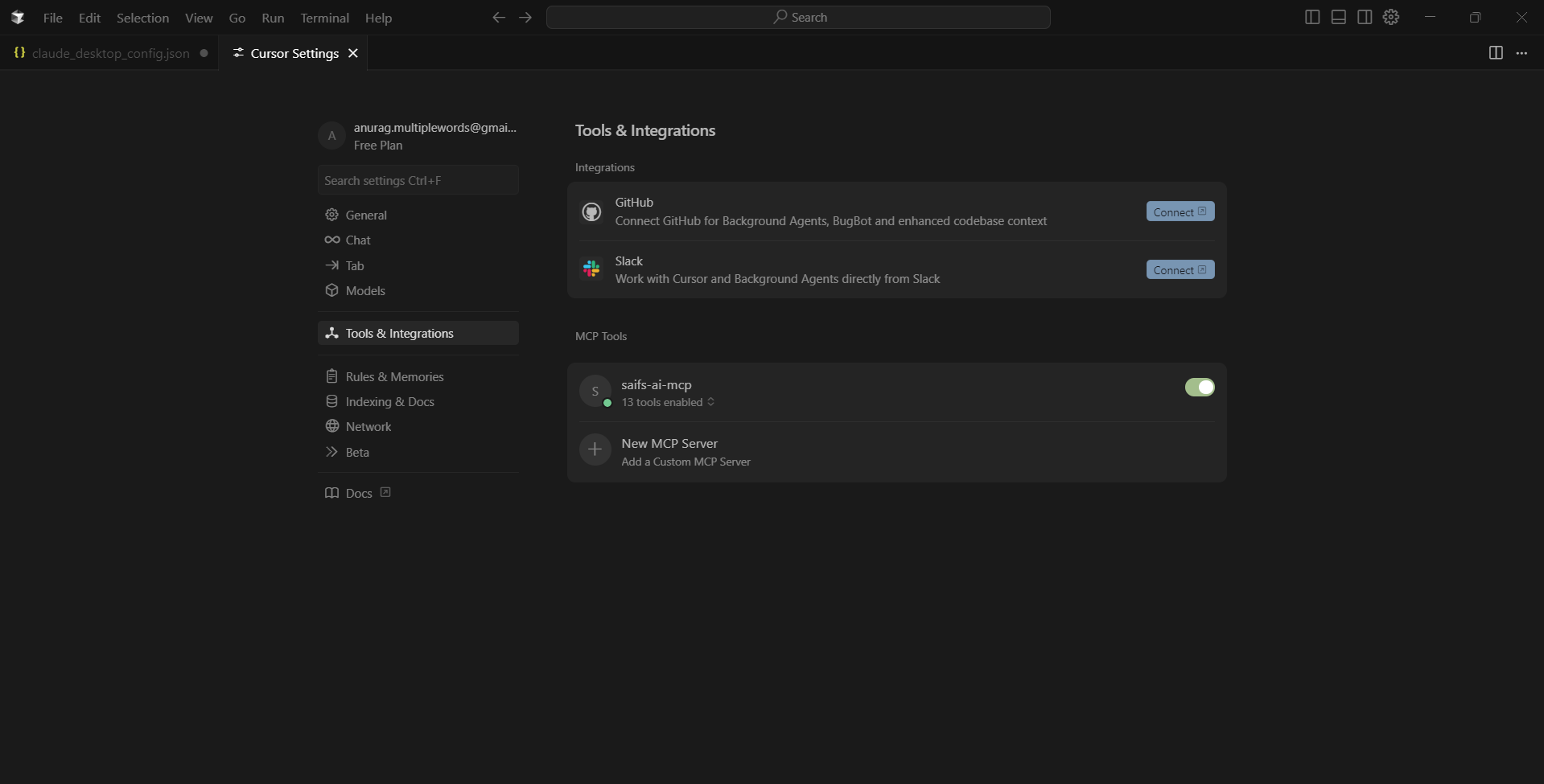The width and height of the screenshot is (1544, 784).
Task: Open the Chat settings section
Action: tap(418, 240)
